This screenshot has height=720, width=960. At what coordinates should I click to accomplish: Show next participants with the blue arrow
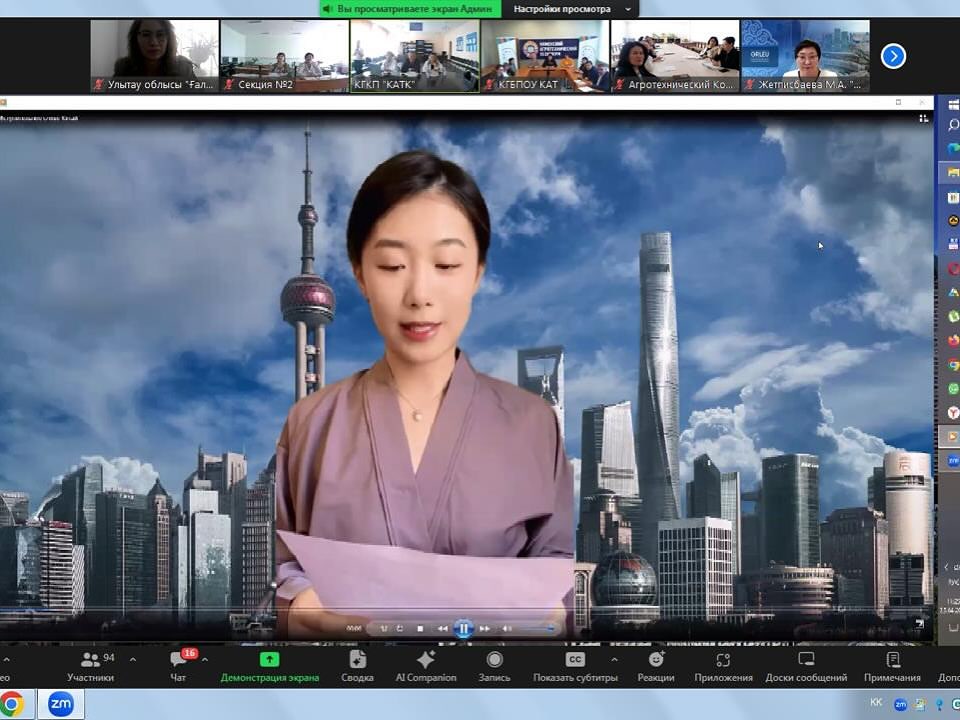coord(893,56)
